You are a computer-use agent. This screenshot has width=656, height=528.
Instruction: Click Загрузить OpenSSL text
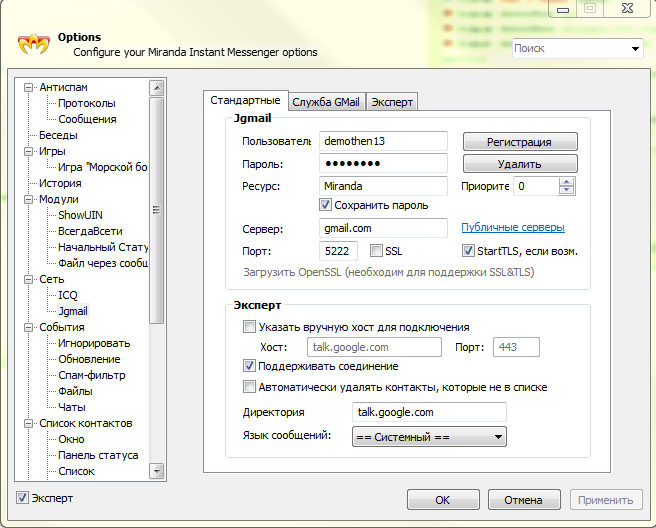click(389, 272)
